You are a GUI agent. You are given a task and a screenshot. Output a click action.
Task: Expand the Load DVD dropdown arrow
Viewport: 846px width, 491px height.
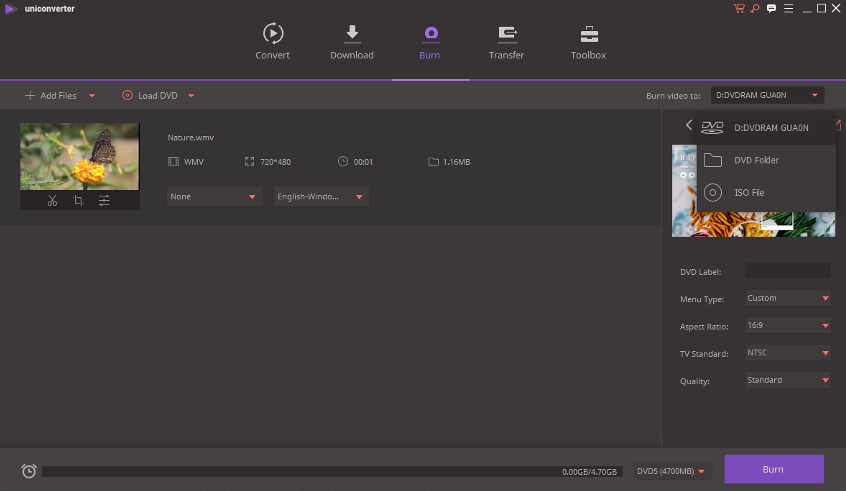click(191, 96)
